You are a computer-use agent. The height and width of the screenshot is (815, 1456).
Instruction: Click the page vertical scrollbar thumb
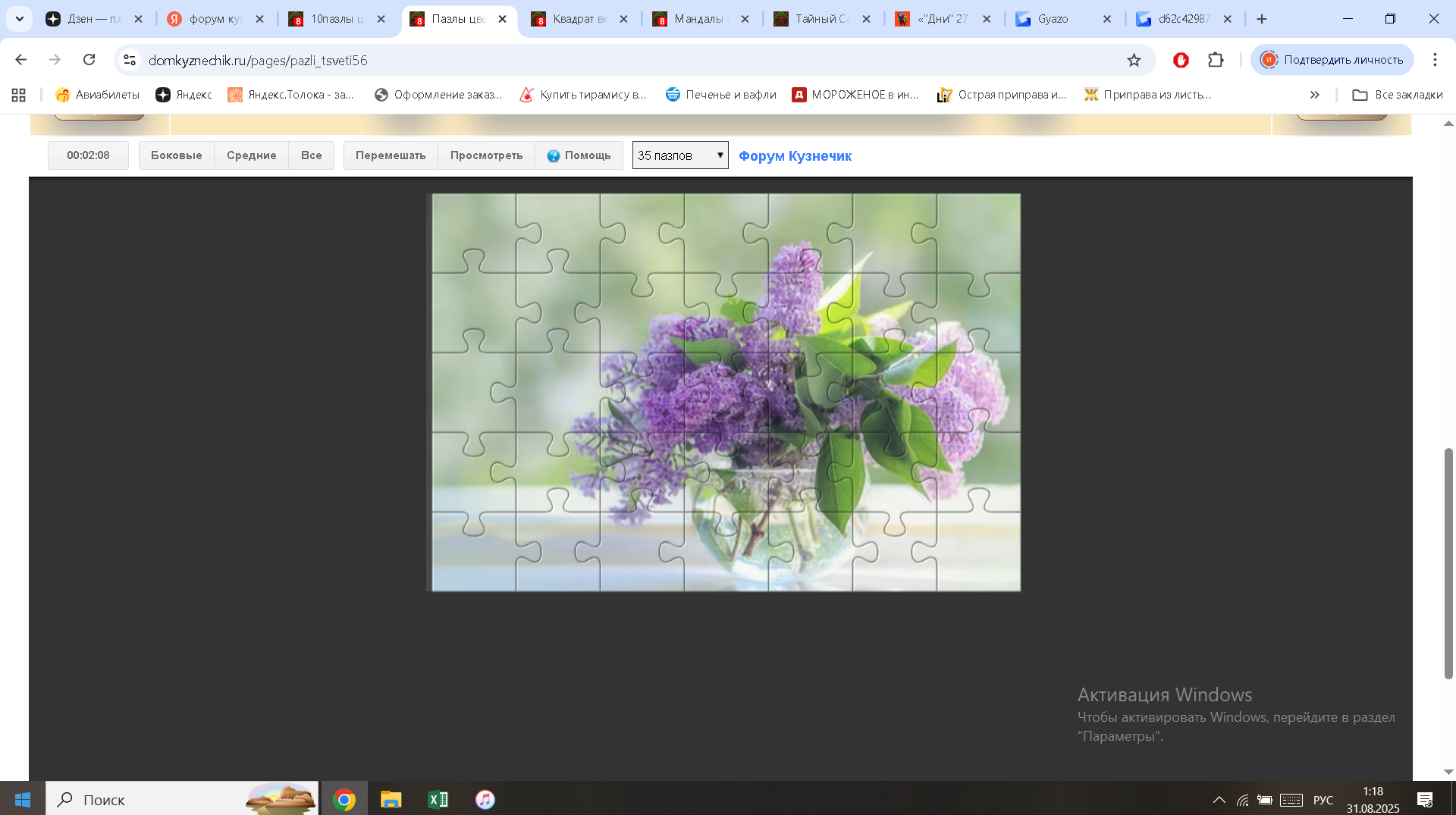pyautogui.click(x=1448, y=563)
